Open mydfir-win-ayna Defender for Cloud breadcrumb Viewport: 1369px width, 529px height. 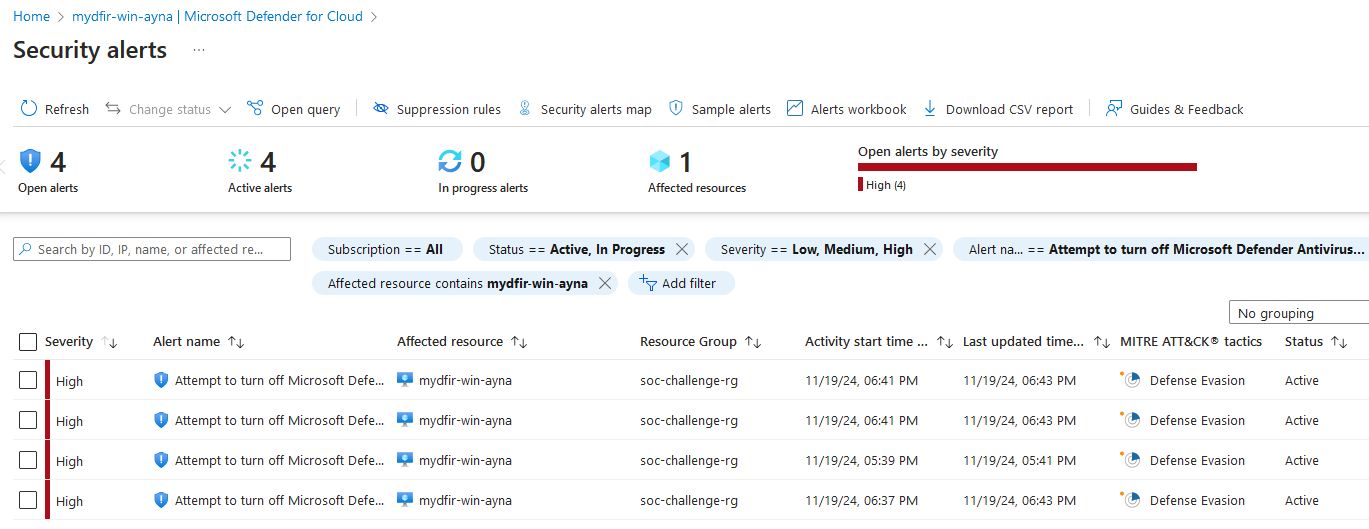pyautogui.click(x=217, y=17)
